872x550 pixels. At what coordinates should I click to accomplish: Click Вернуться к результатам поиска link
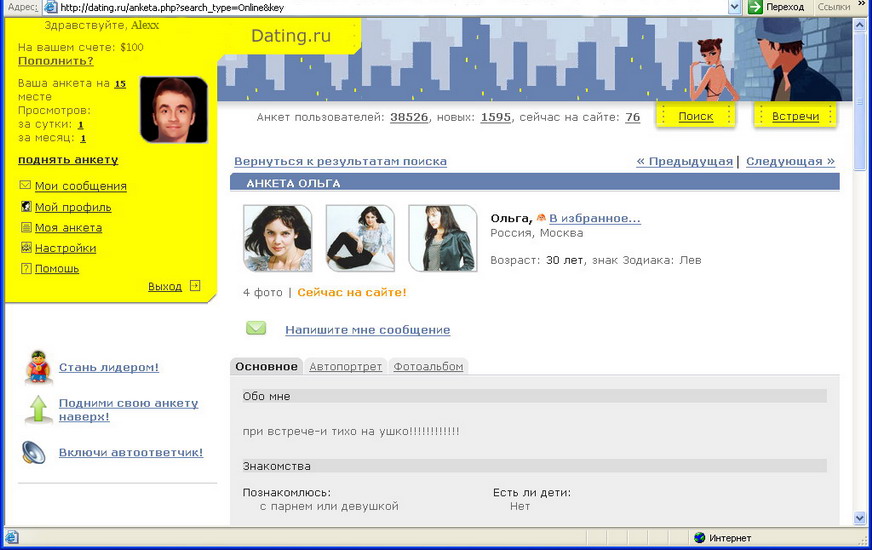pyautogui.click(x=340, y=161)
